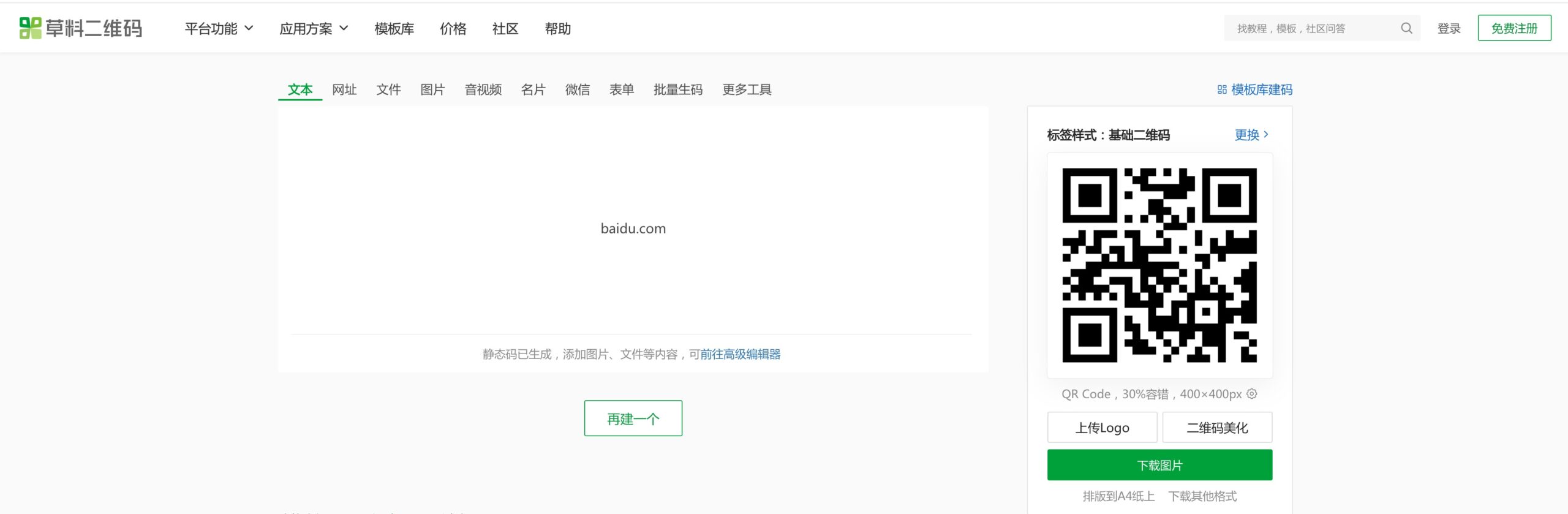The image size is (1568, 514).
Task: Click the 免费注册 button
Action: [x=1514, y=28]
